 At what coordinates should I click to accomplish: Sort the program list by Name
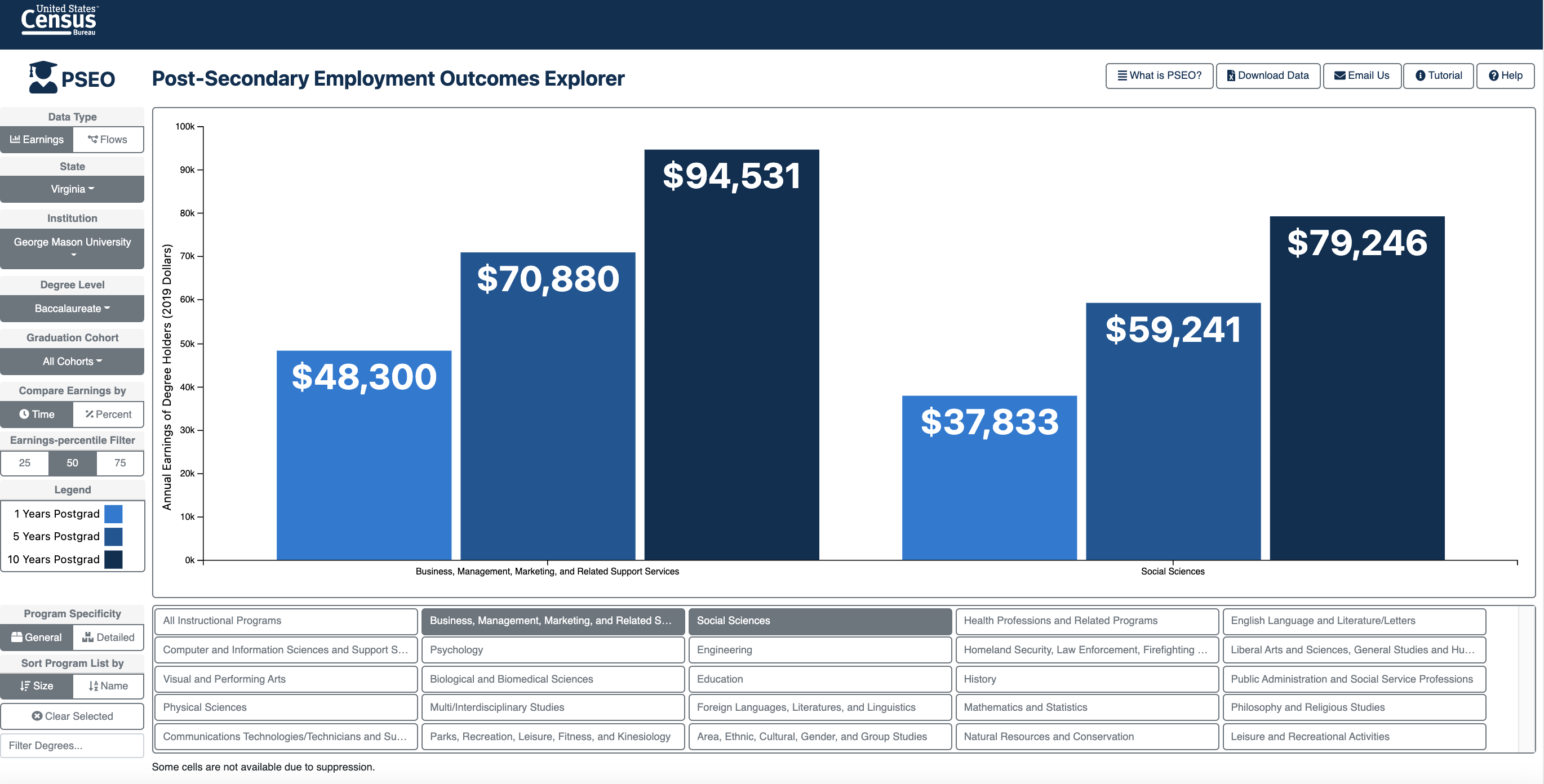(x=108, y=685)
